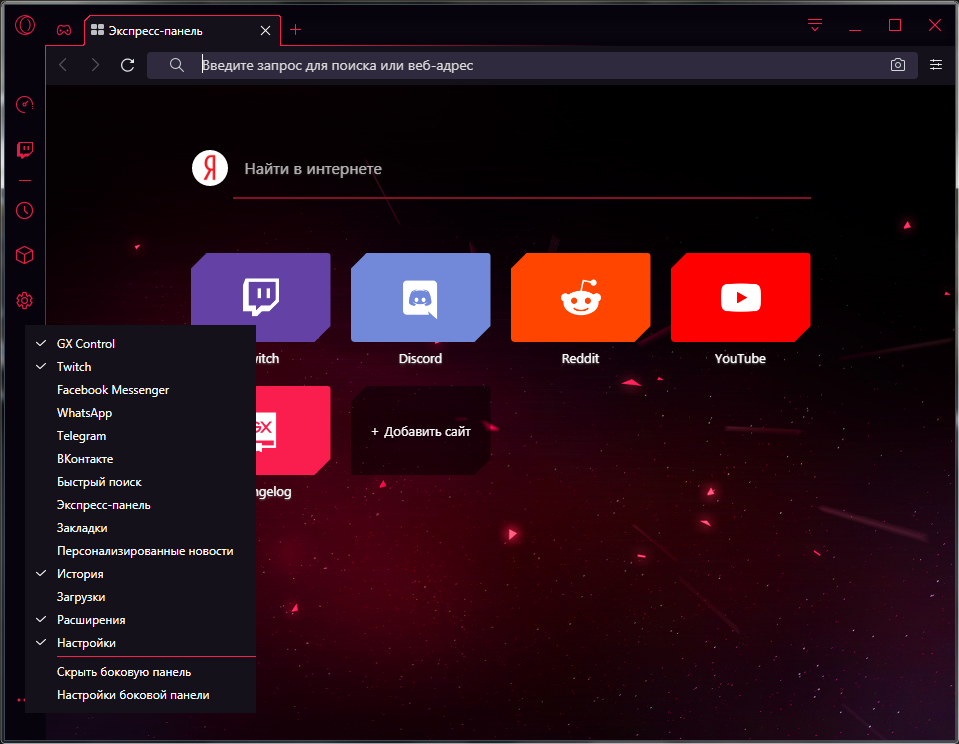Open the Opera main menu logo
The image size is (959, 744).
pyautogui.click(x=24, y=25)
